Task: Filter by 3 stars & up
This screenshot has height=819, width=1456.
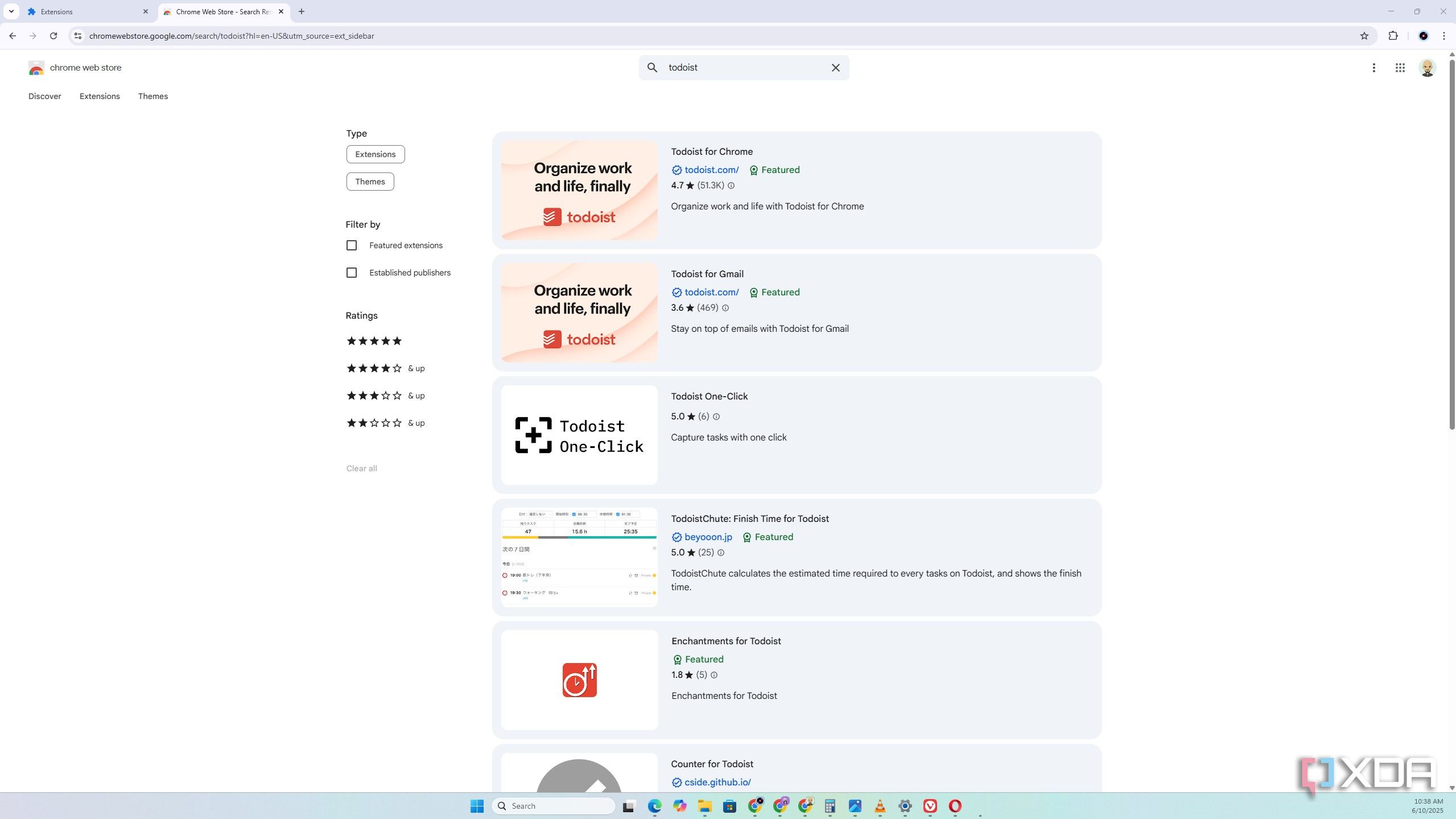Action: pos(385,396)
